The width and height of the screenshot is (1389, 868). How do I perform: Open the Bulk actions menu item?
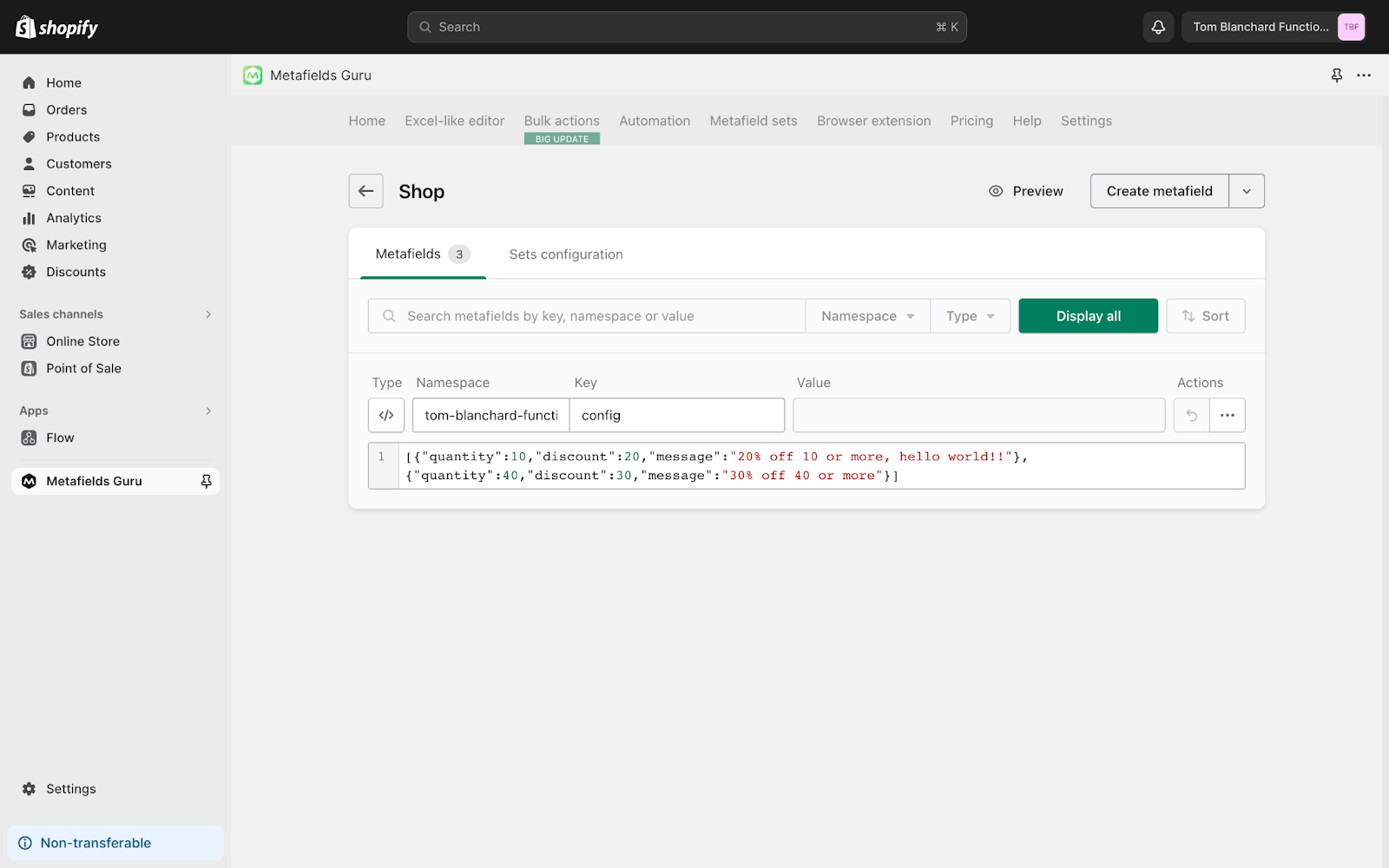(x=562, y=121)
